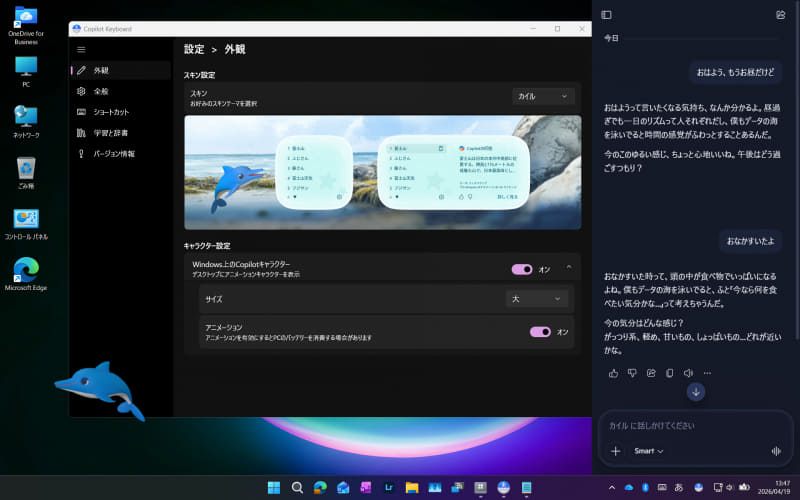Toggle the アニメーション animation switch
The image size is (800, 500).
540,332
